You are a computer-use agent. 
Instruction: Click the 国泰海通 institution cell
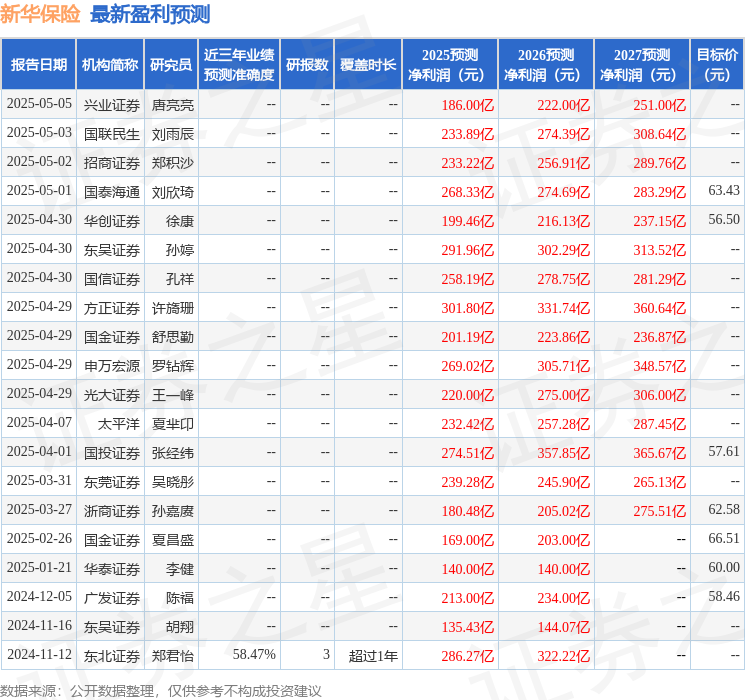(112, 192)
